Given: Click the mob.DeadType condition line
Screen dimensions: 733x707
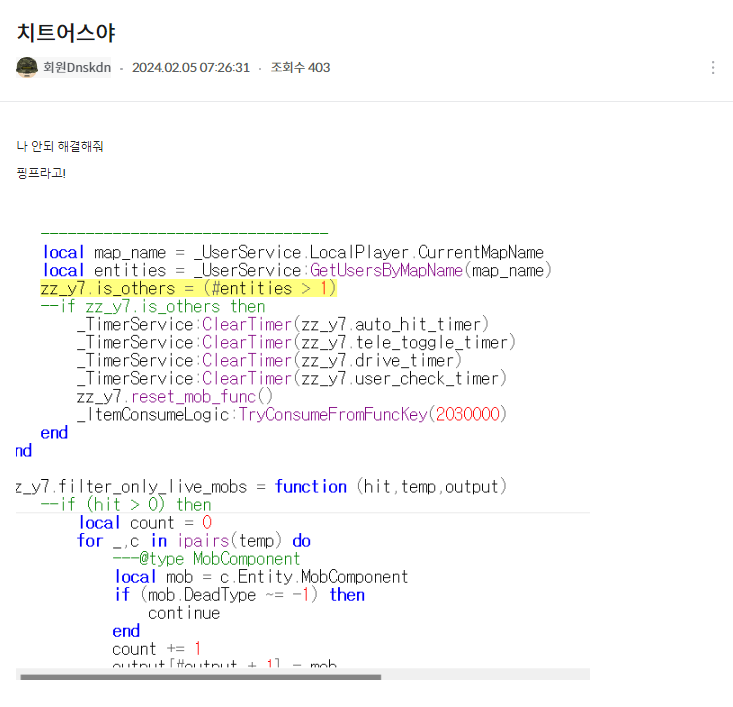Looking at the screenshot, I should coord(240,595).
